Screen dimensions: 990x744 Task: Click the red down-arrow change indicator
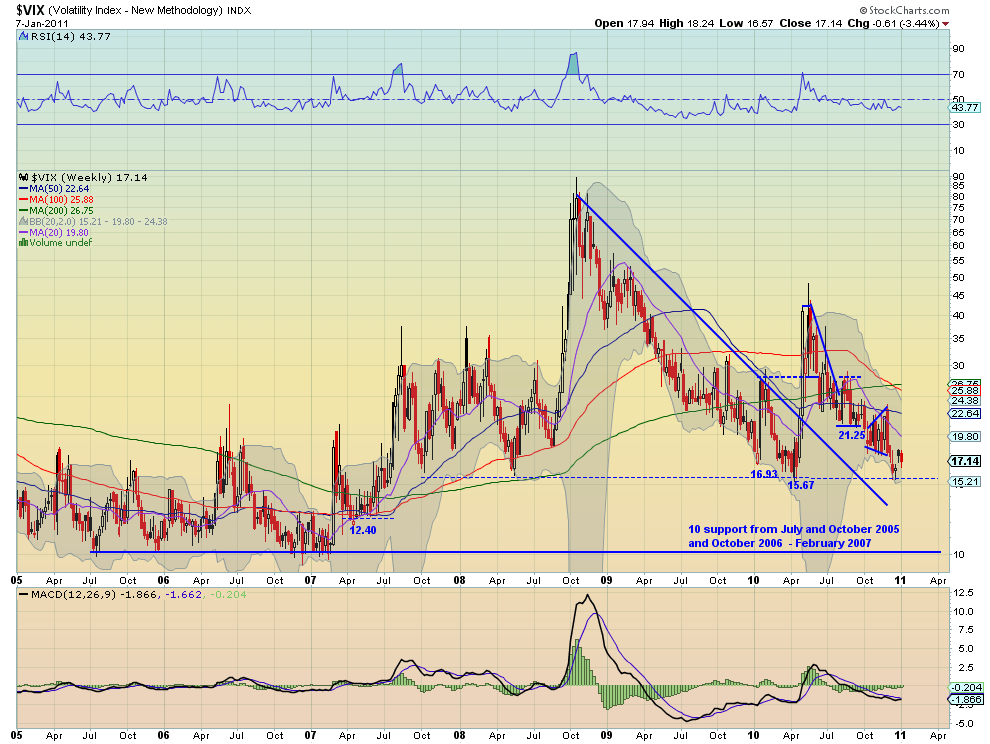coord(946,24)
